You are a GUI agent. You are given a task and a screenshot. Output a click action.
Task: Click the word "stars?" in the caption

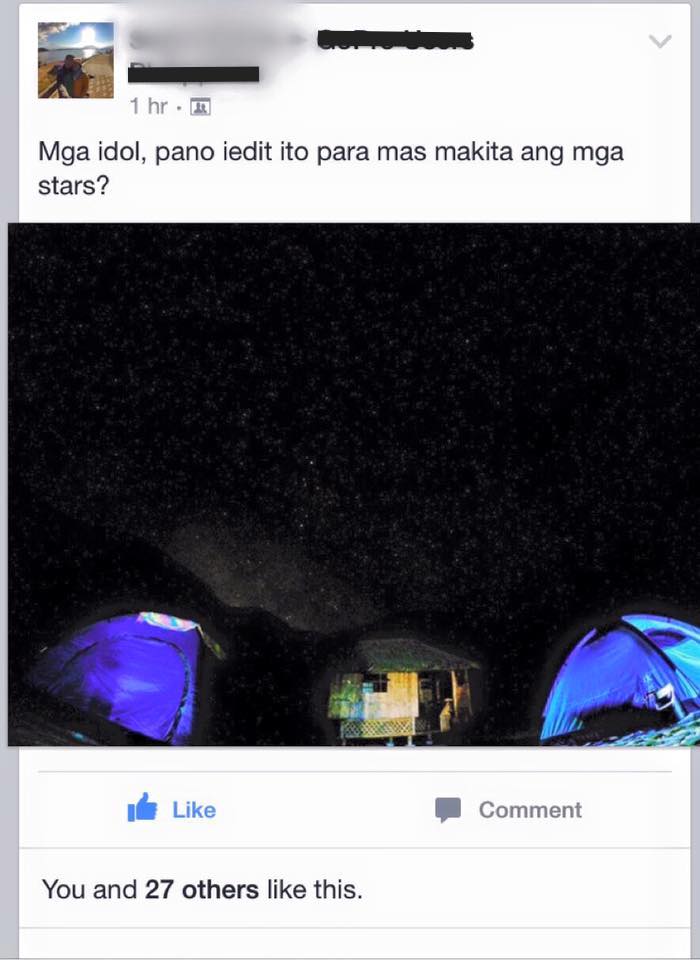tap(73, 186)
